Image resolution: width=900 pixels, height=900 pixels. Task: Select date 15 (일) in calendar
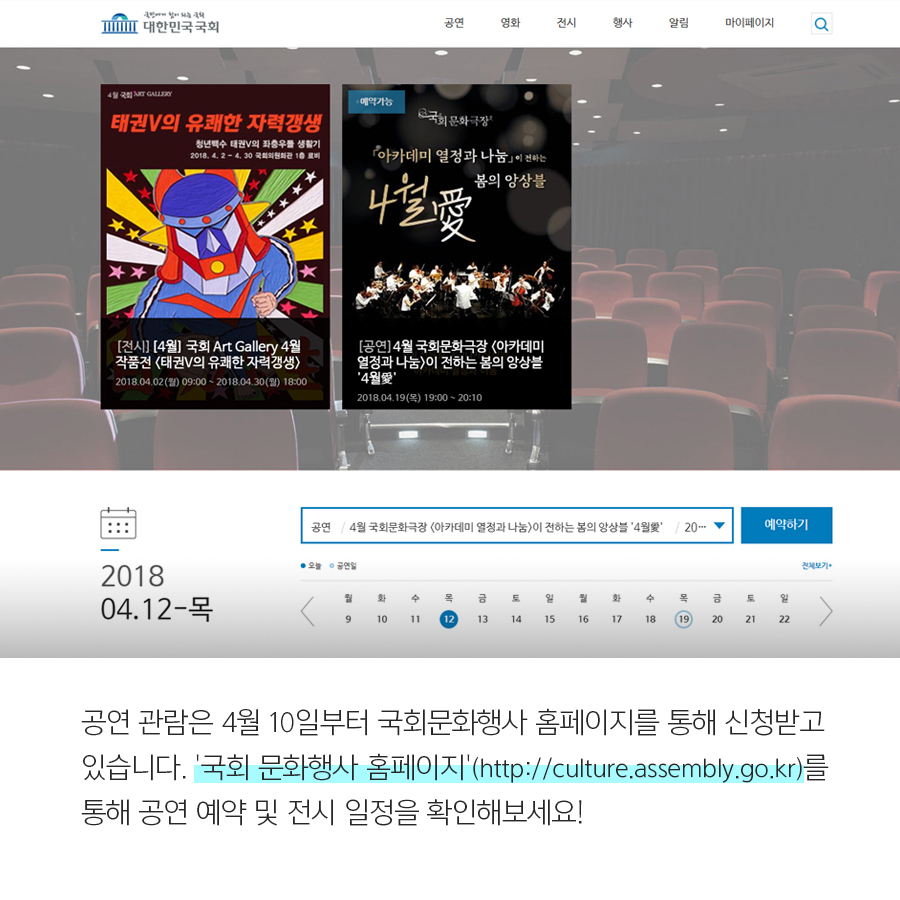pos(549,619)
